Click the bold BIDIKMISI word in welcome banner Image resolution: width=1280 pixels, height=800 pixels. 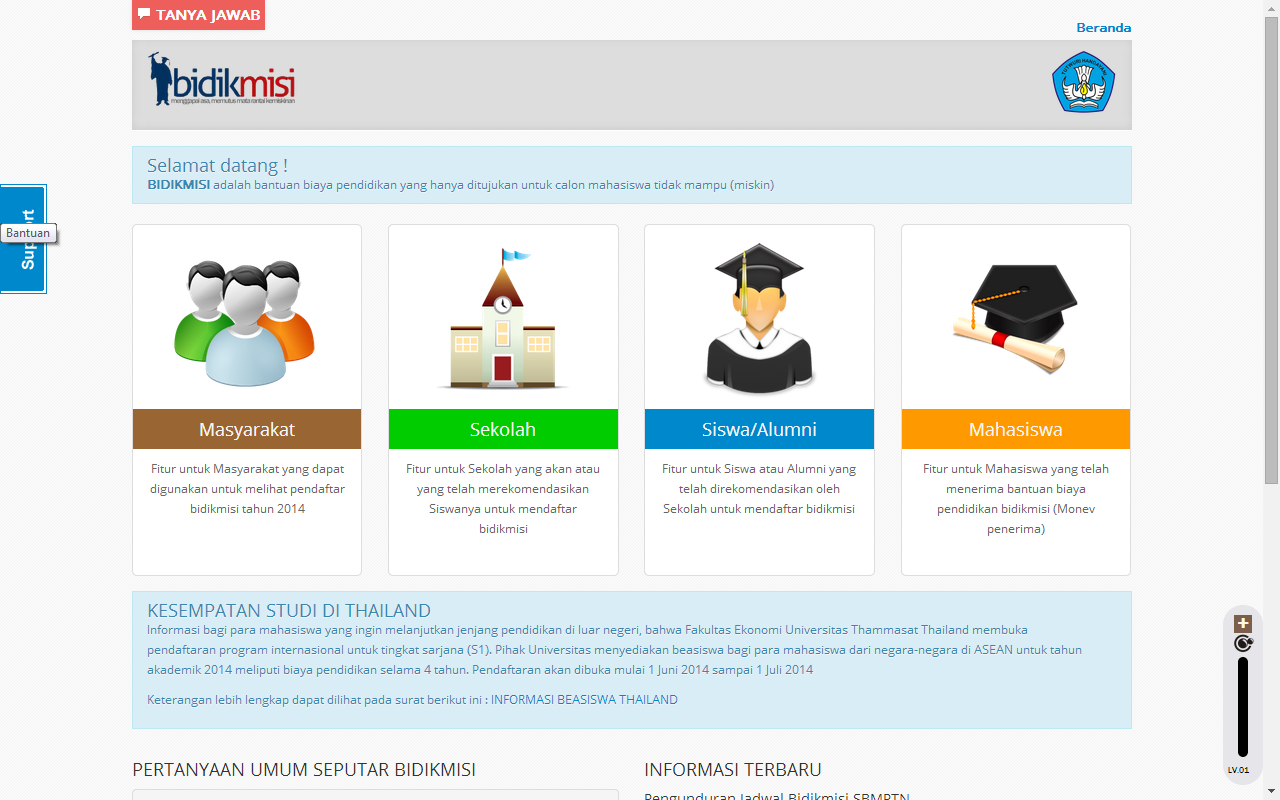178,185
